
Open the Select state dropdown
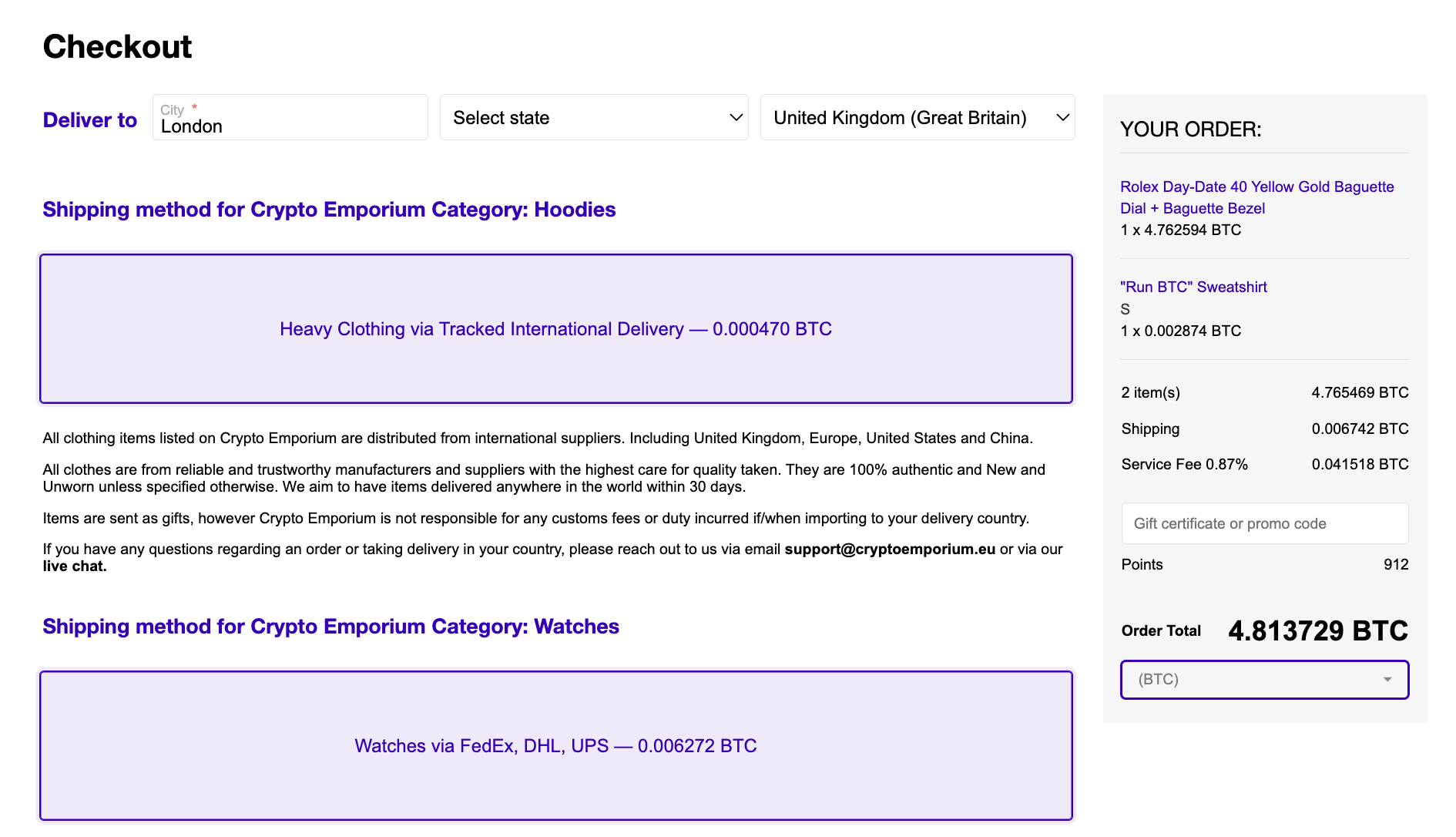click(594, 117)
